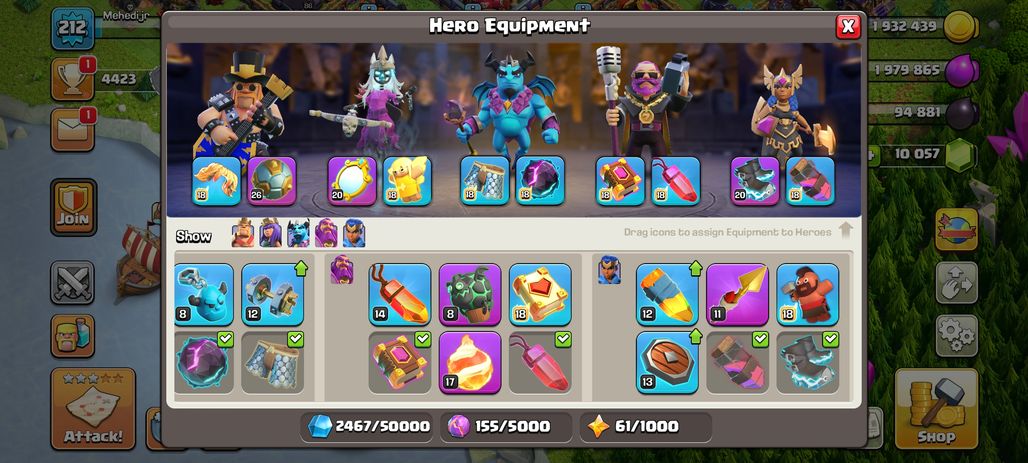Pick the Fireball equipment level 17

click(470, 363)
